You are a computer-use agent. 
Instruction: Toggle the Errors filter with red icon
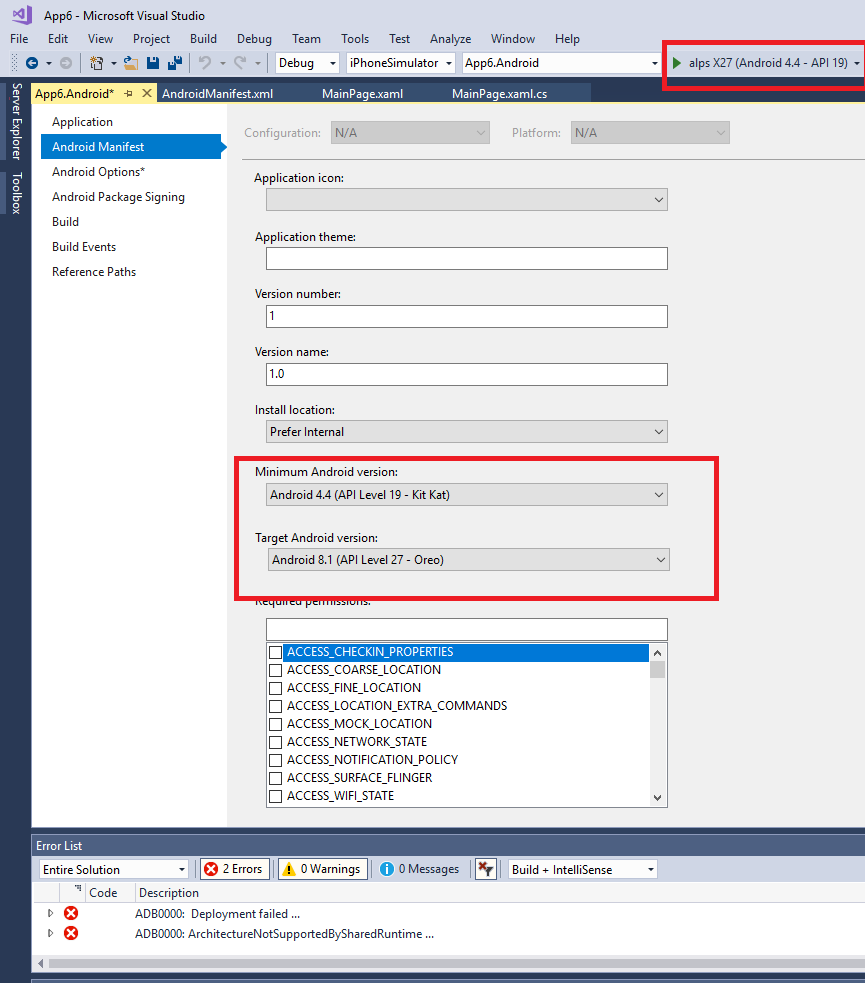coord(235,869)
